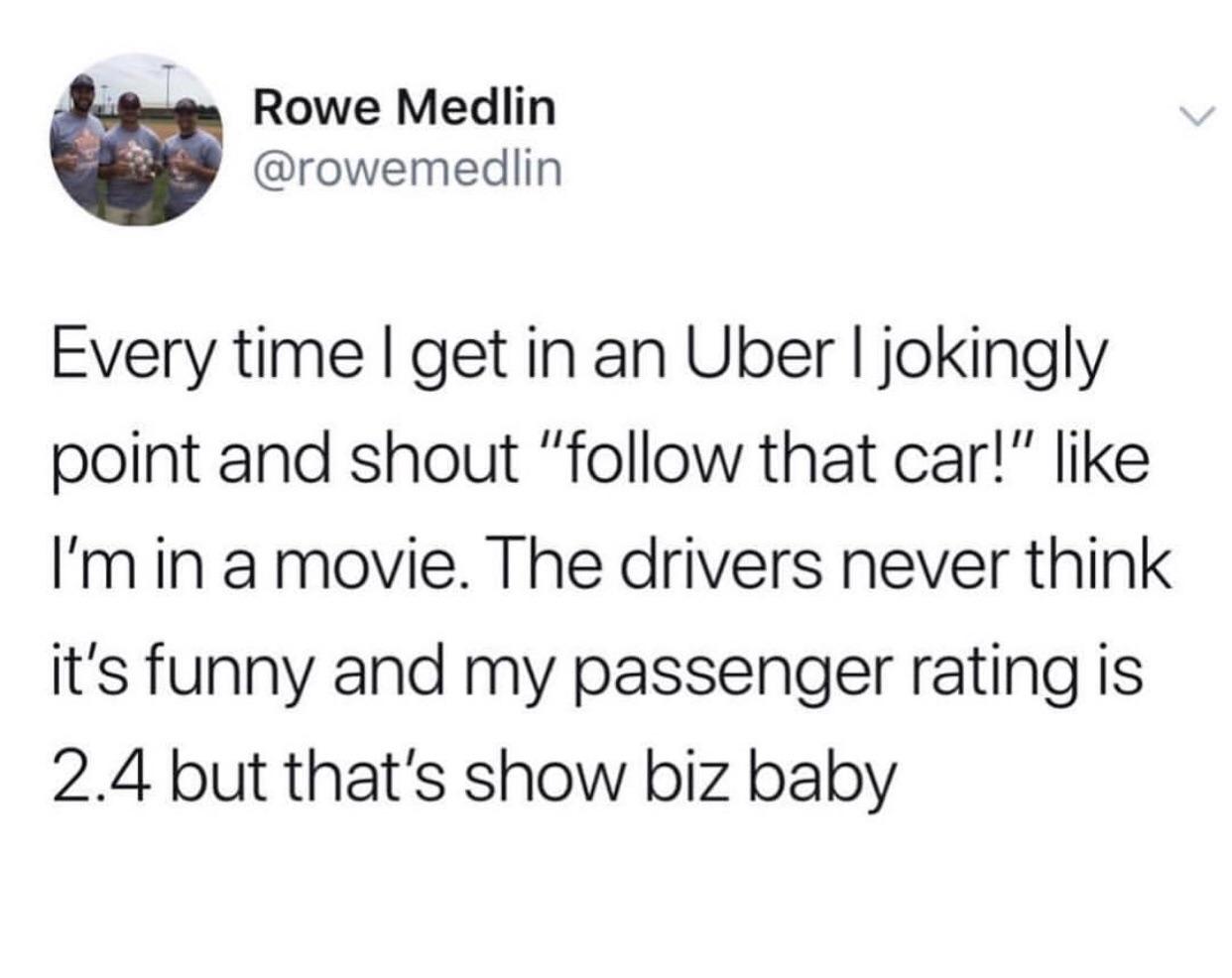Open the @rowemedlin handle link

coord(408,170)
